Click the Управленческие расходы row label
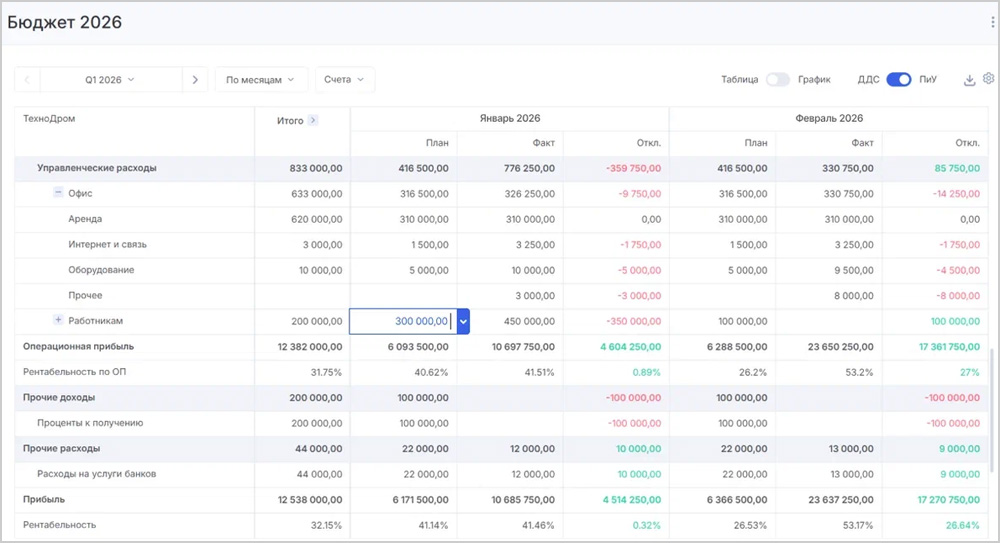Screen dimensions: 1000x543 (96, 168)
